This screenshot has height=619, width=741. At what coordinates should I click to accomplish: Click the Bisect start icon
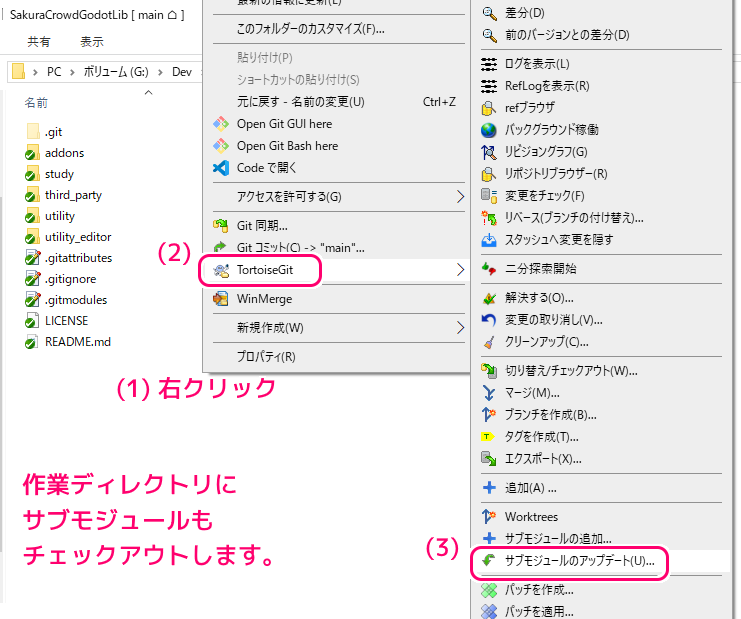pyautogui.click(x=489, y=269)
